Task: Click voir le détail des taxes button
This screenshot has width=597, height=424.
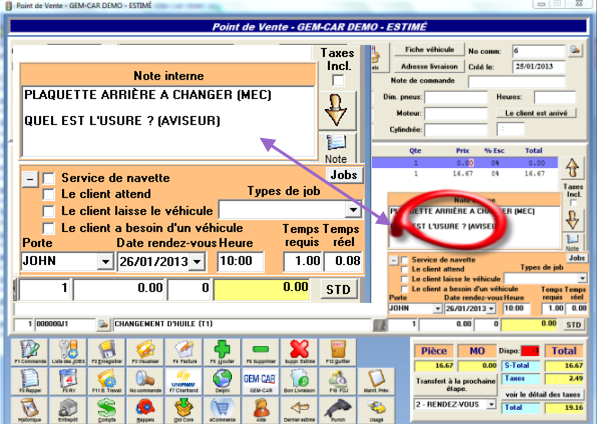Action: (x=543, y=395)
